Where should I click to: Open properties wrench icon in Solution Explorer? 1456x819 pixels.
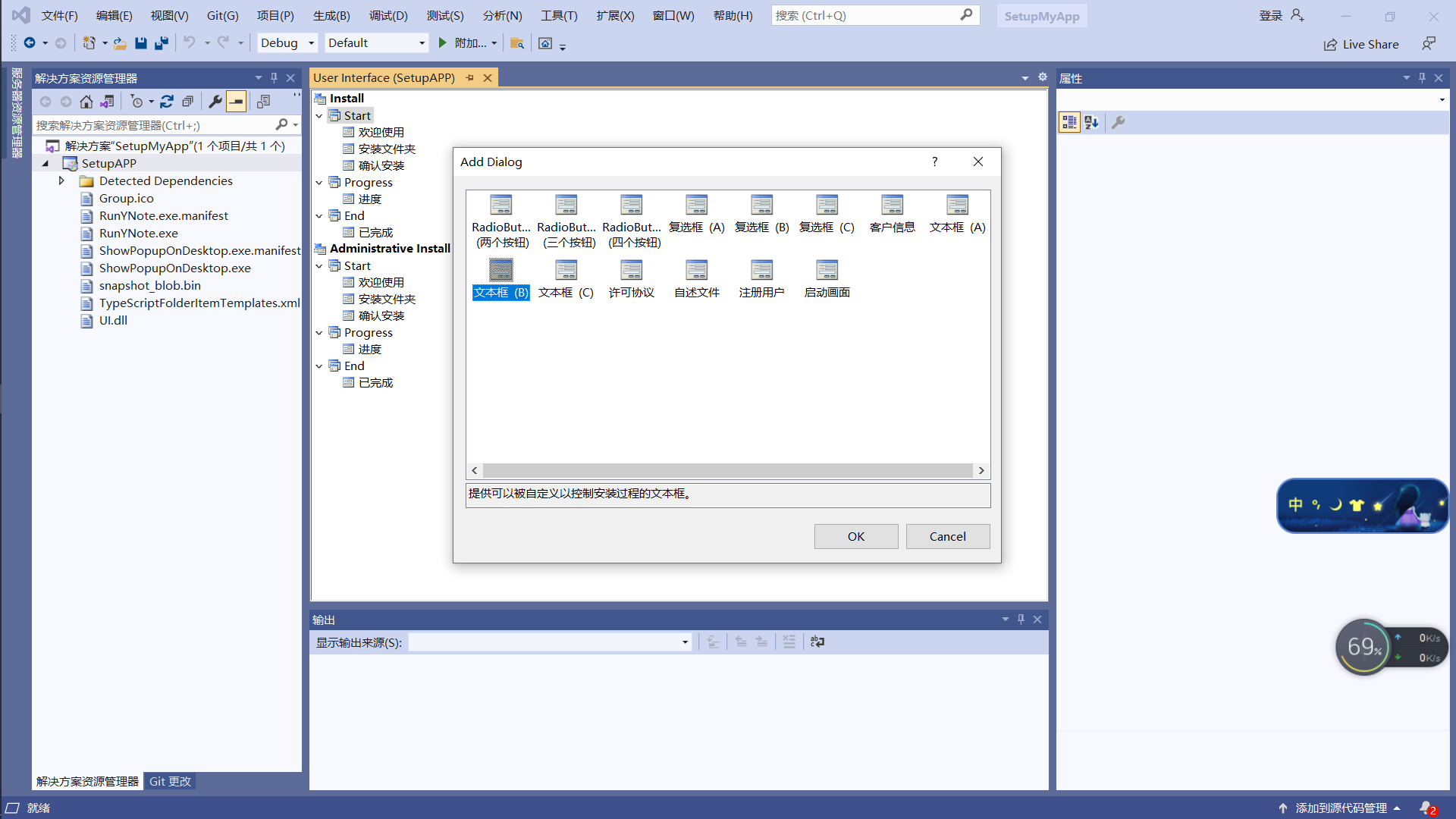(215, 102)
